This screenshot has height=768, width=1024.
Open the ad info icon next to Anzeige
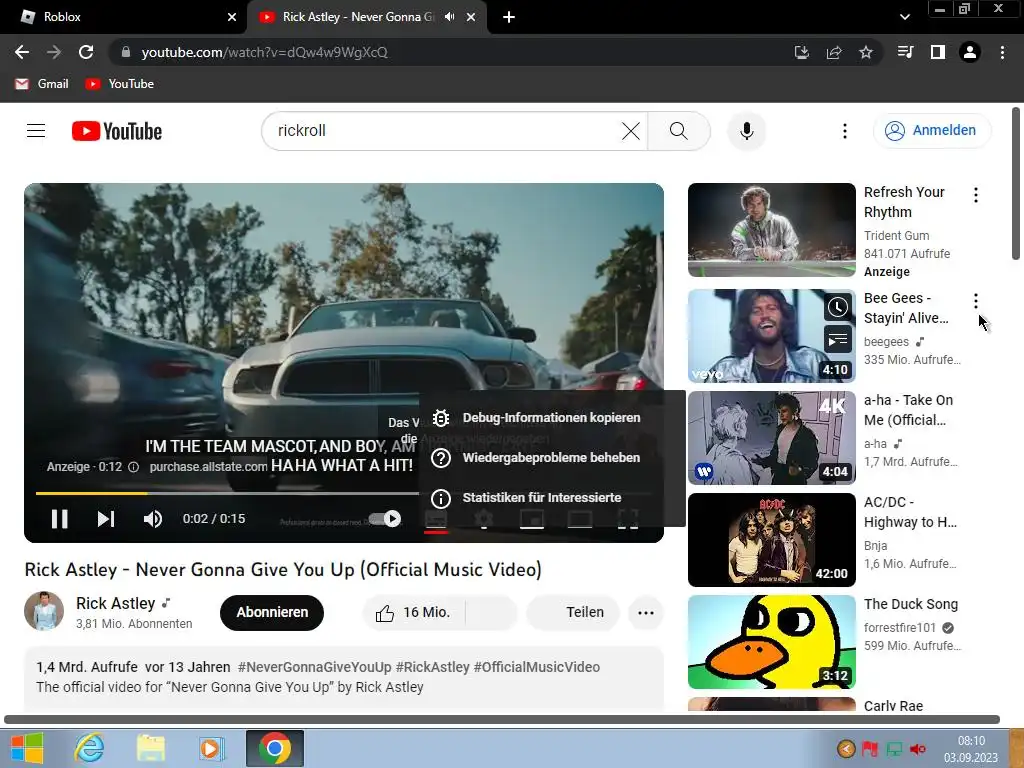coord(133,467)
